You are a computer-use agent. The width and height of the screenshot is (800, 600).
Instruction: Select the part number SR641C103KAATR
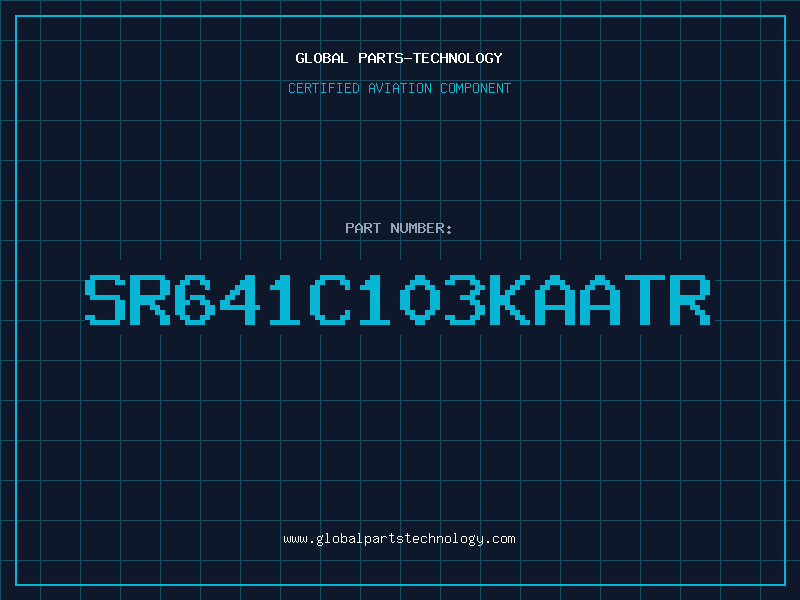[x=397, y=300]
